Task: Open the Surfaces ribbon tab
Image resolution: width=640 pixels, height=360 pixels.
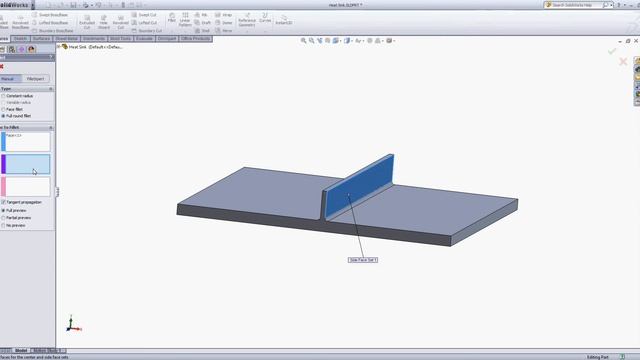Action: [x=41, y=38]
